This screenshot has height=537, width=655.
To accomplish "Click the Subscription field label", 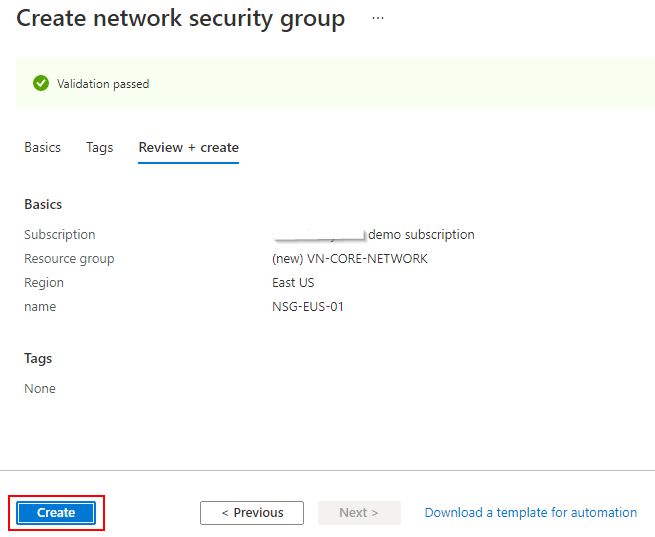I will click(x=60, y=235).
